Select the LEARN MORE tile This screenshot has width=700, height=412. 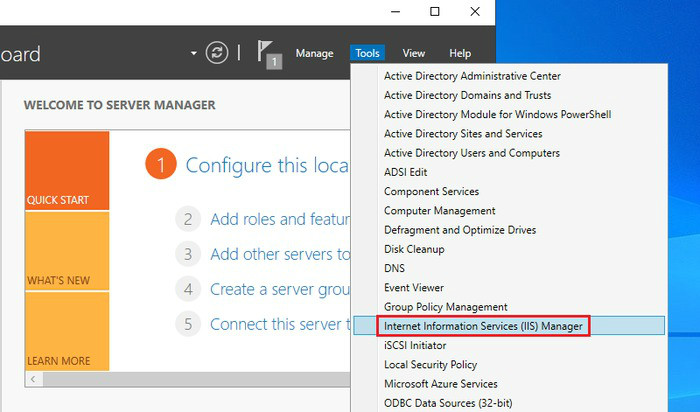(x=66, y=331)
